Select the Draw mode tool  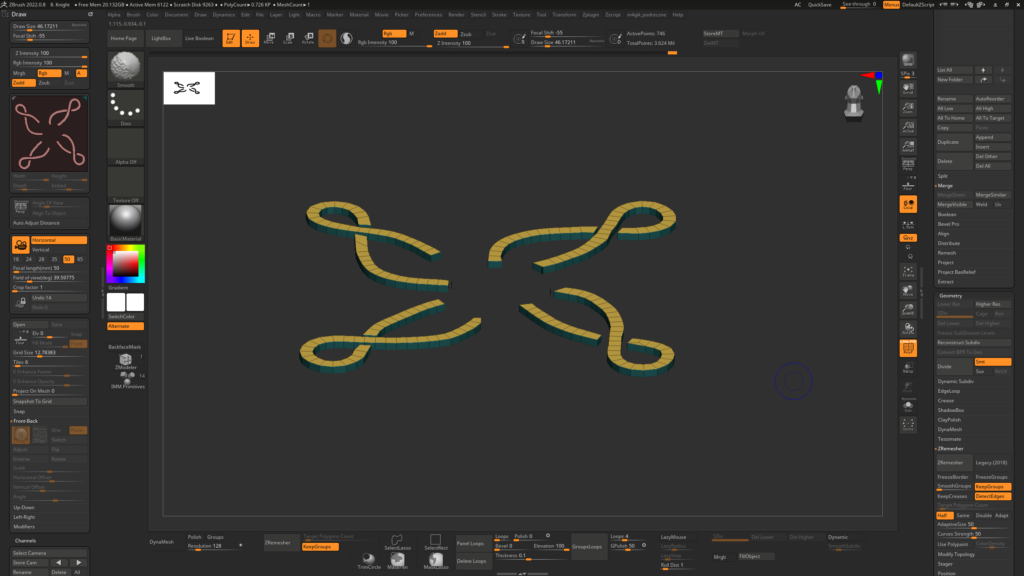coord(249,38)
